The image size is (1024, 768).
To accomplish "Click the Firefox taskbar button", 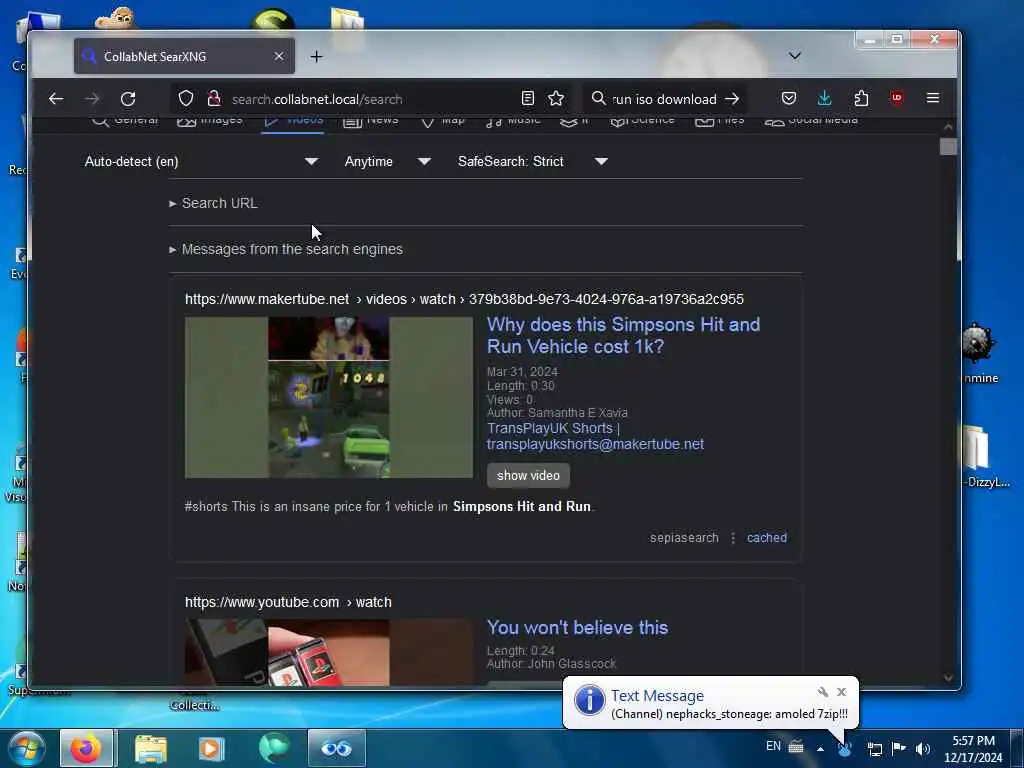I will (x=86, y=748).
